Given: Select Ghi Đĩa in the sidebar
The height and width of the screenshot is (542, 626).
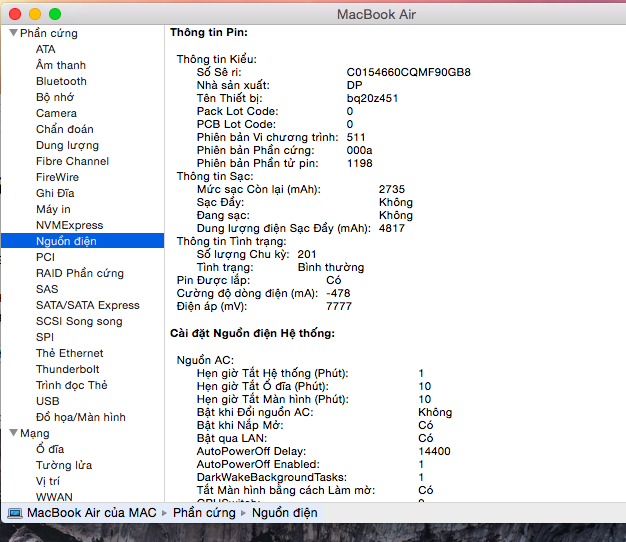Looking at the screenshot, I should pos(55,193).
